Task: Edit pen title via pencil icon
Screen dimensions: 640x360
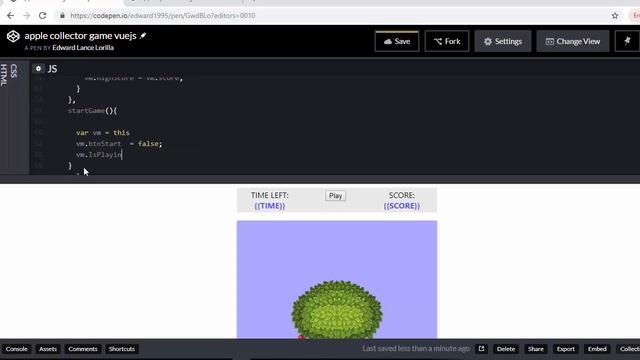Action: (x=143, y=36)
